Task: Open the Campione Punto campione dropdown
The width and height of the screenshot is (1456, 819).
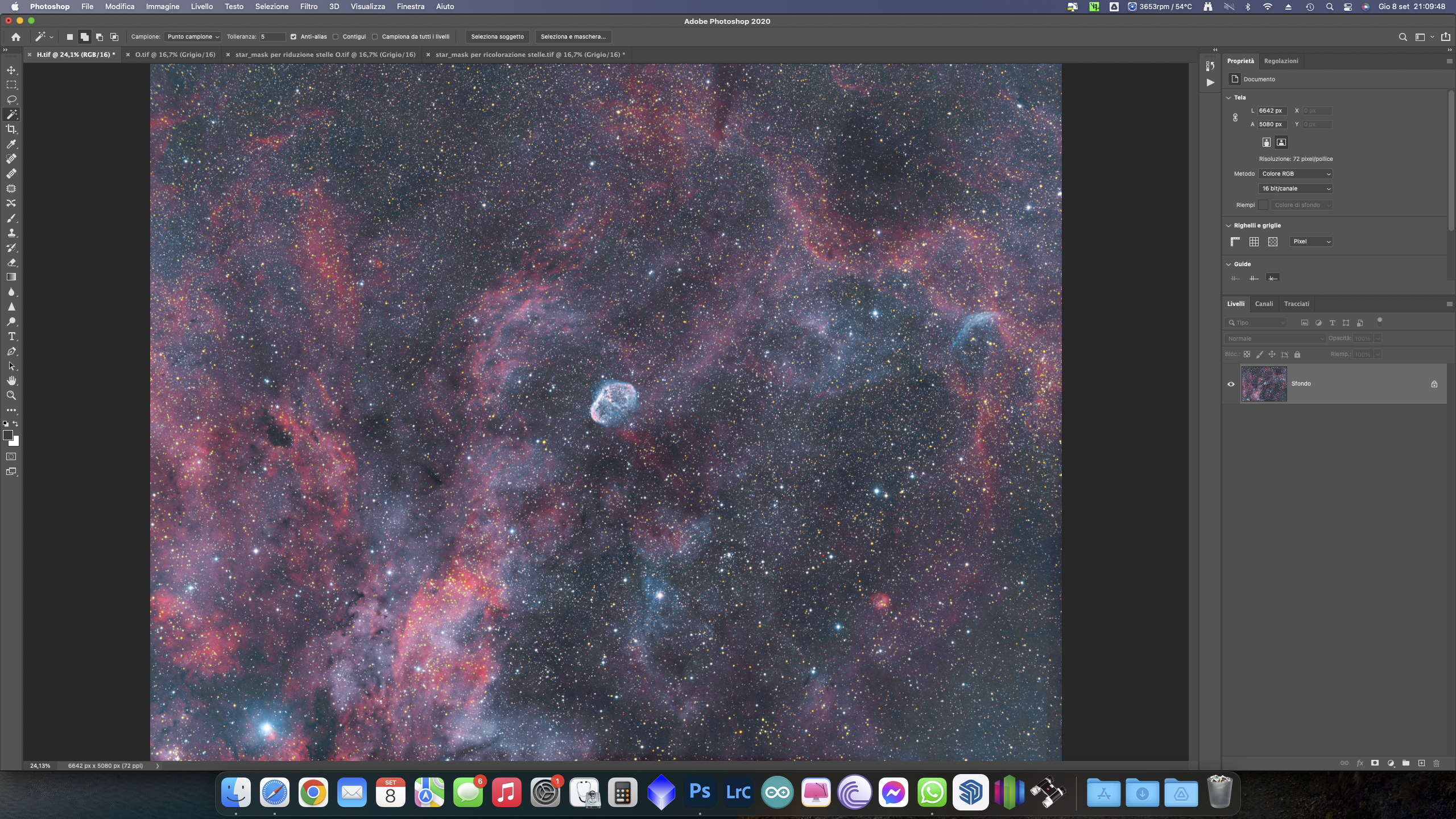Action: [193, 37]
